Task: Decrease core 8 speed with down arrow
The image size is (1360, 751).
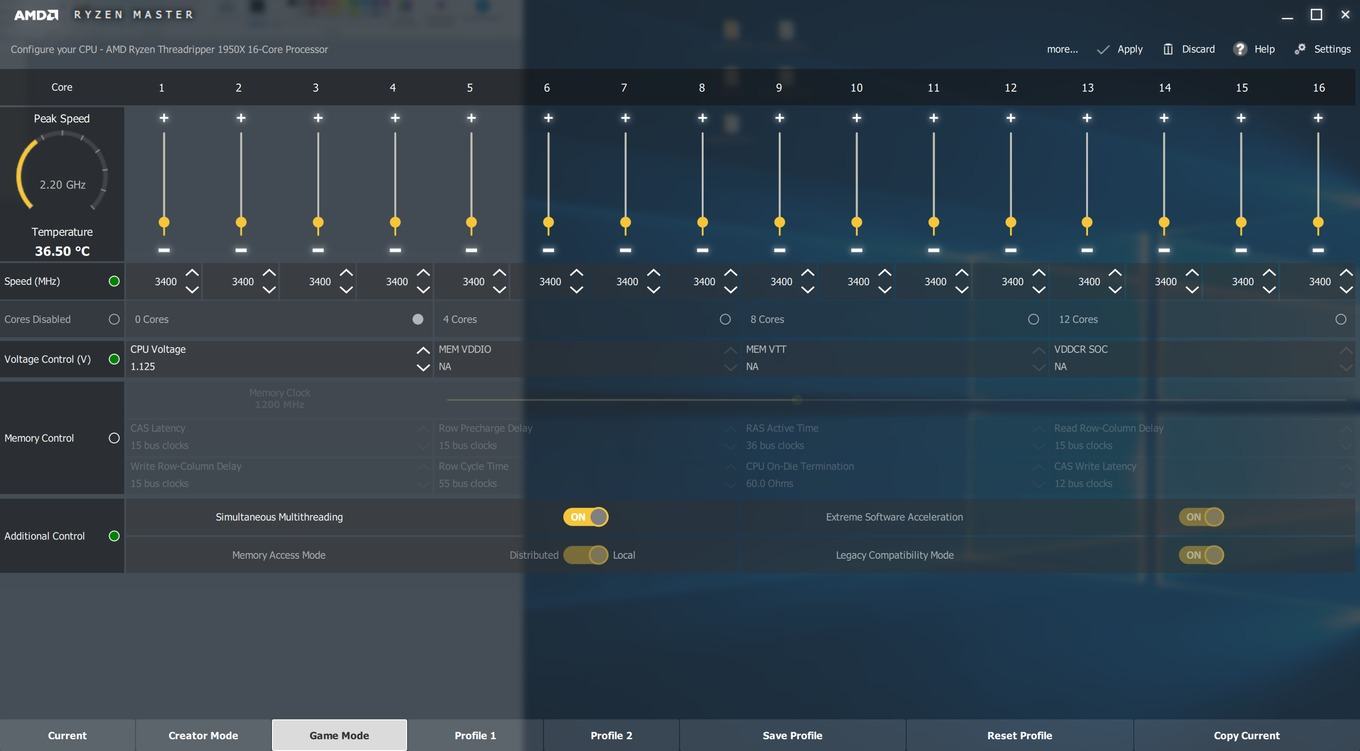Action: pyautogui.click(x=730, y=290)
